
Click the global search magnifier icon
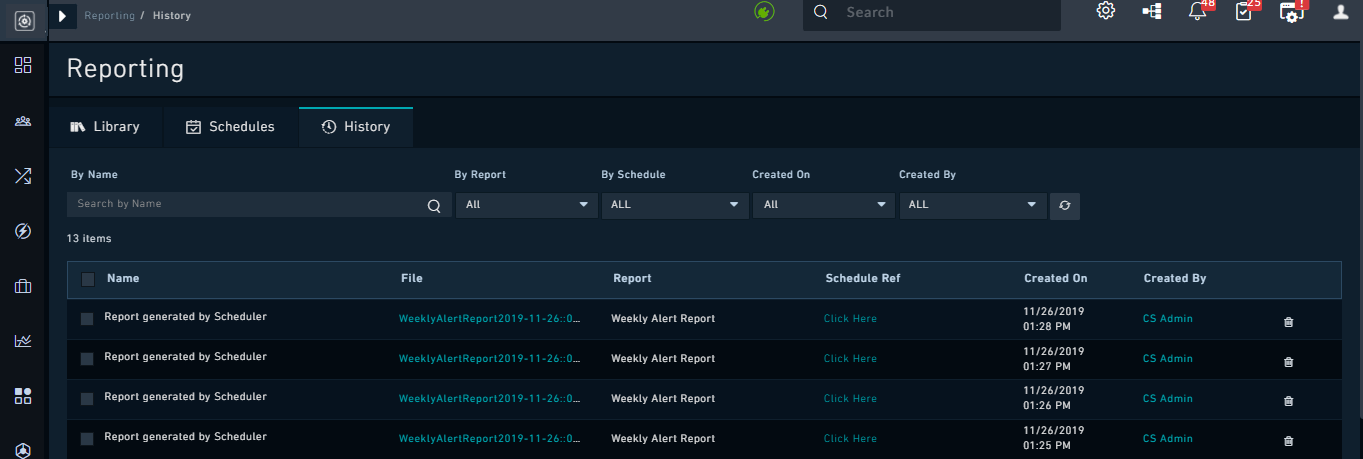[x=821, y=13]
